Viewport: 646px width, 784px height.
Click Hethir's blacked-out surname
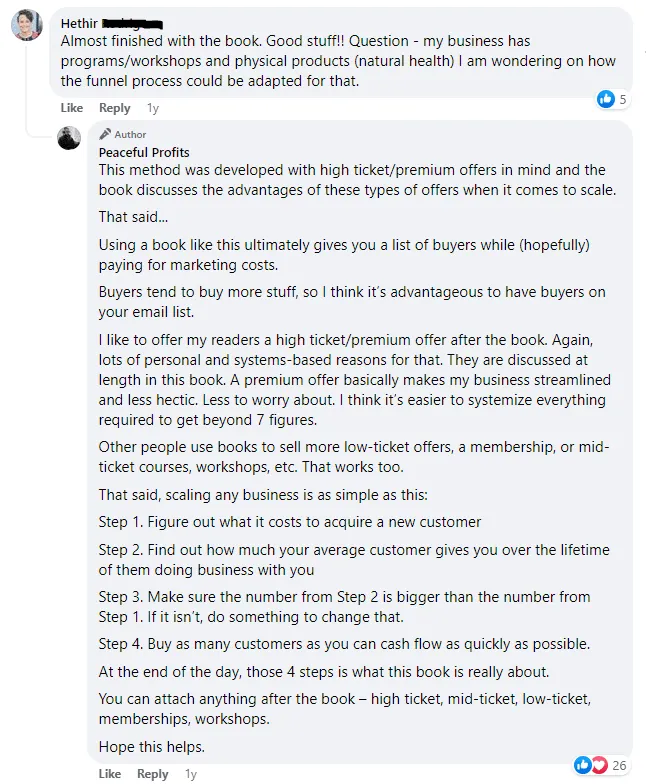click(x=132, y=24)
